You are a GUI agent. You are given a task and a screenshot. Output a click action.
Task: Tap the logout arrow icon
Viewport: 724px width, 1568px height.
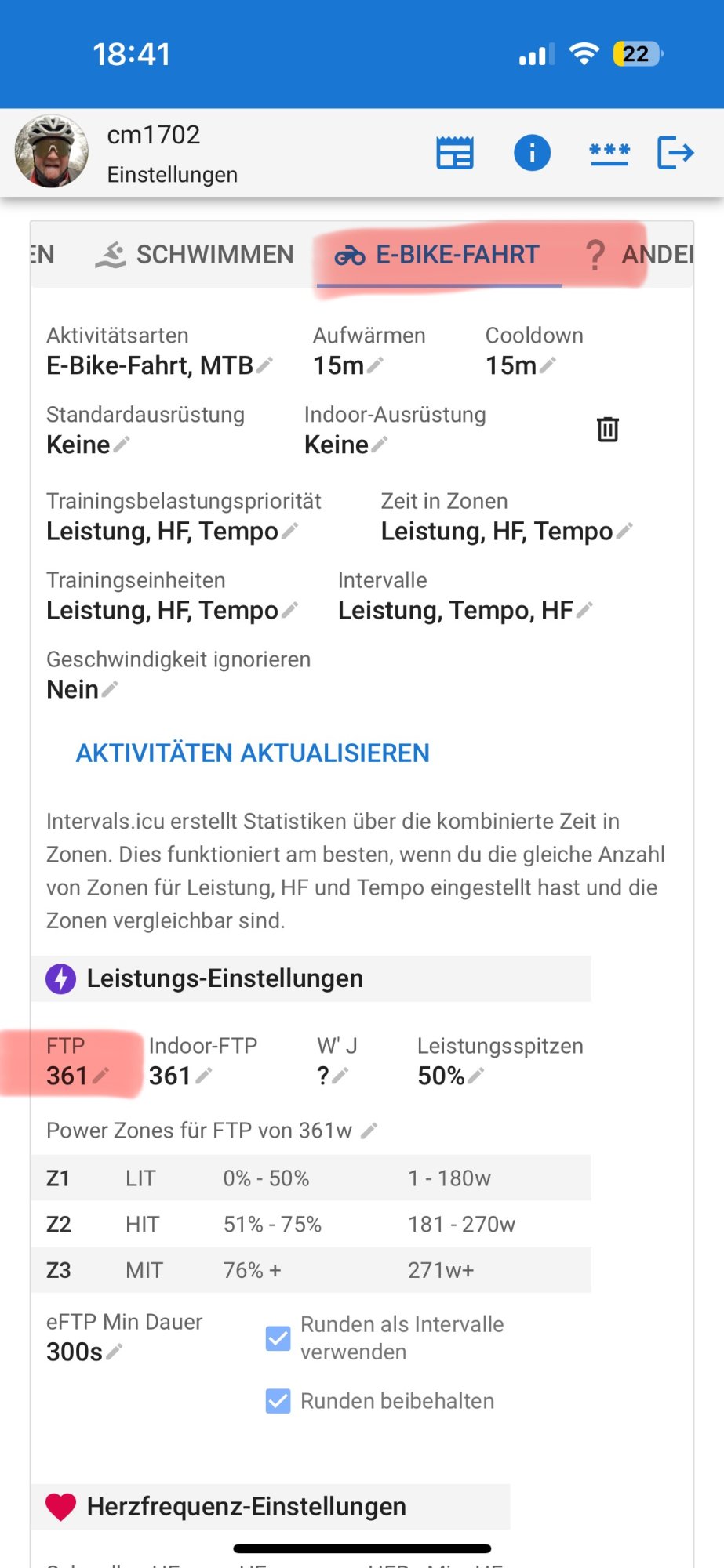click(675, 153)
